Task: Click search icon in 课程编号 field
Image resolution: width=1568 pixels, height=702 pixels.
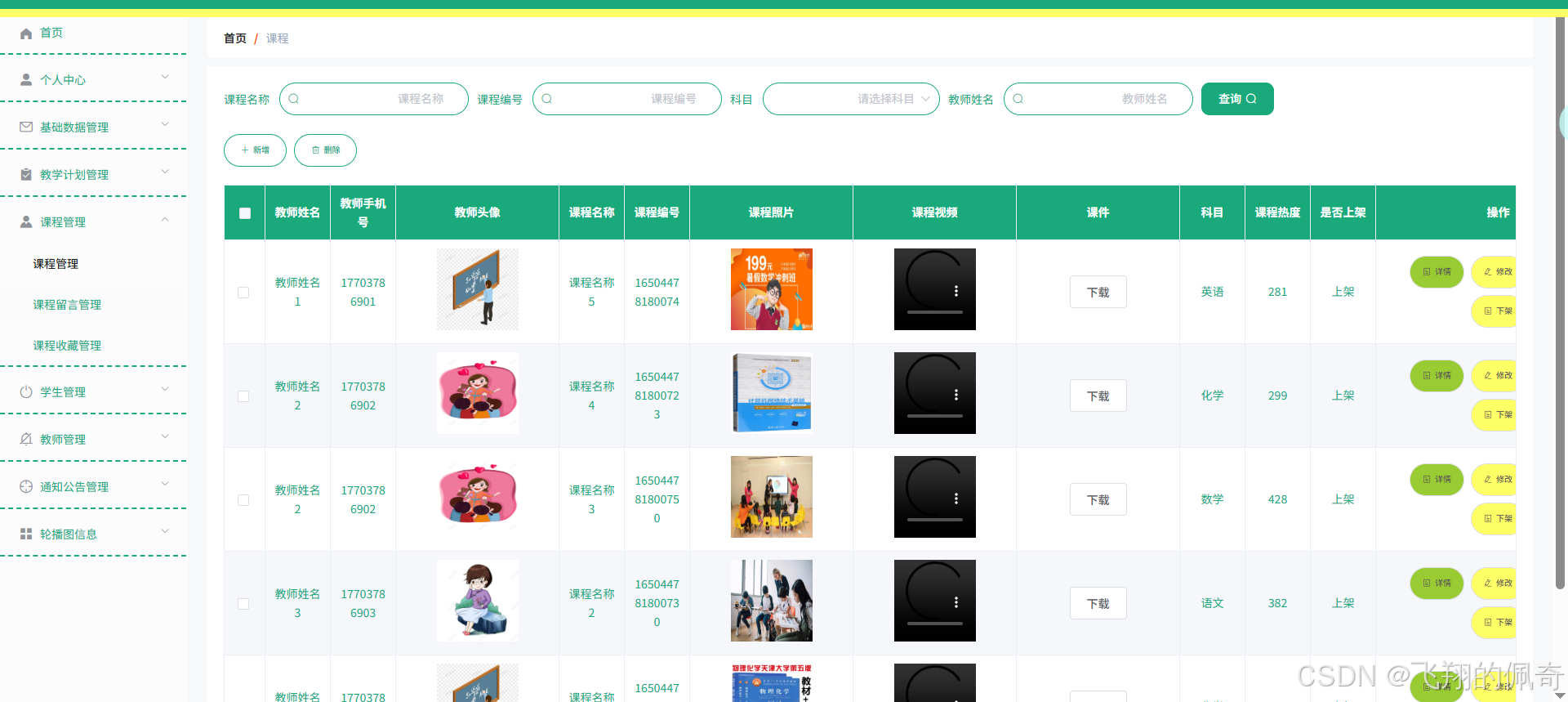Action: [547, 99]
